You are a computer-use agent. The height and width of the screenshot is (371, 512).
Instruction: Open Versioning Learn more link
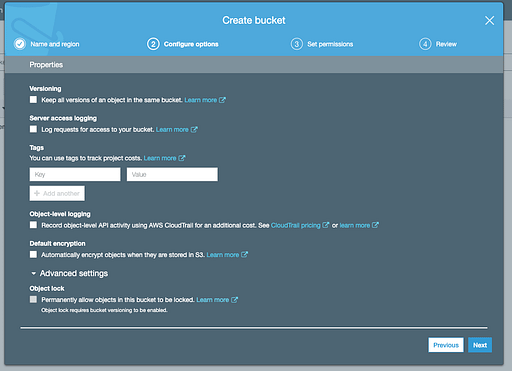coord(201,100)
